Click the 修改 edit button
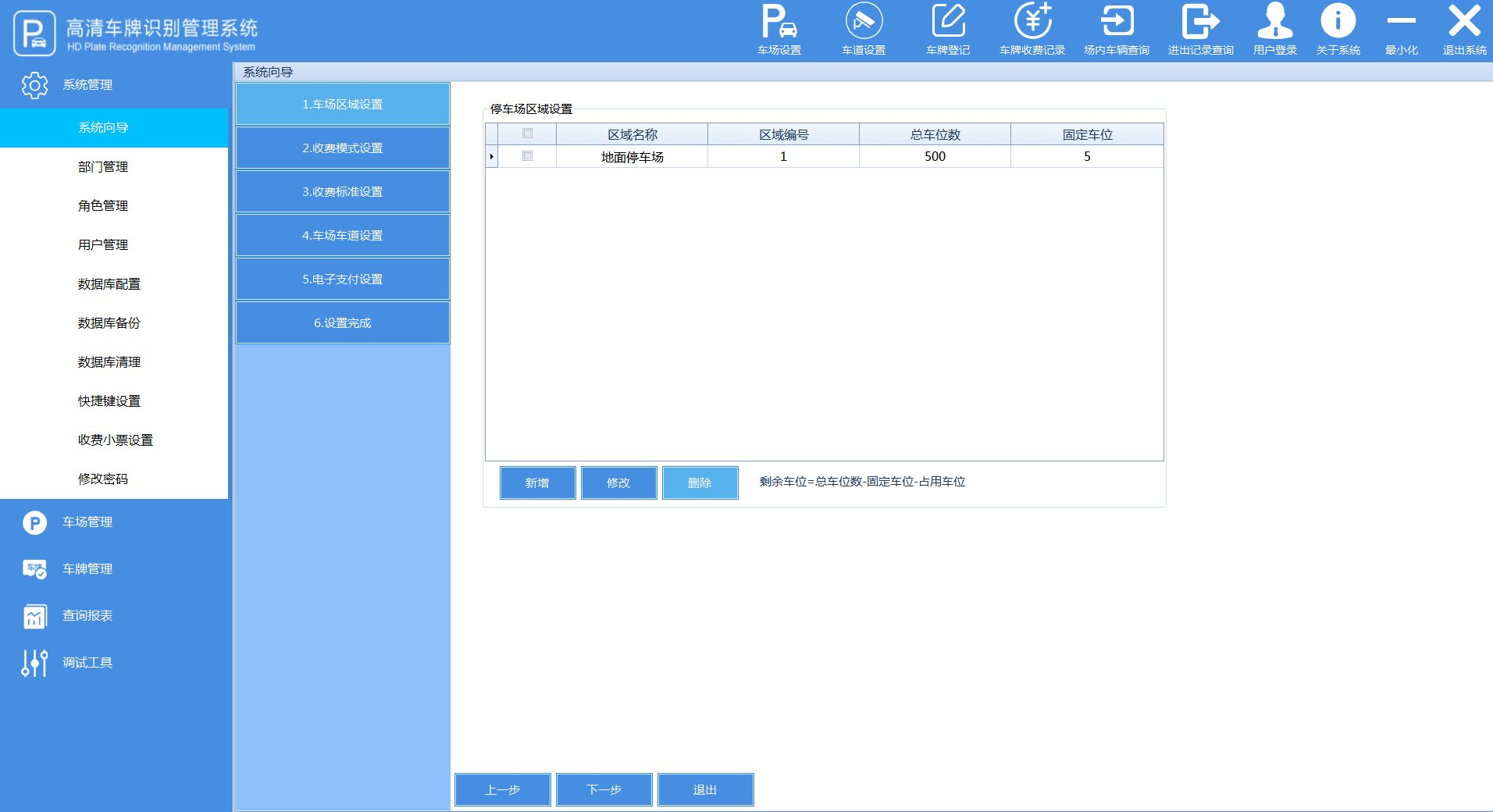 point(618,483)
